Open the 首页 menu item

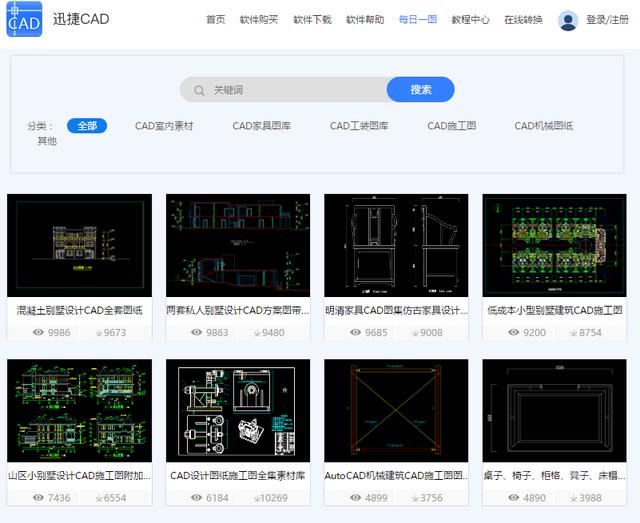tap(216, 20)
